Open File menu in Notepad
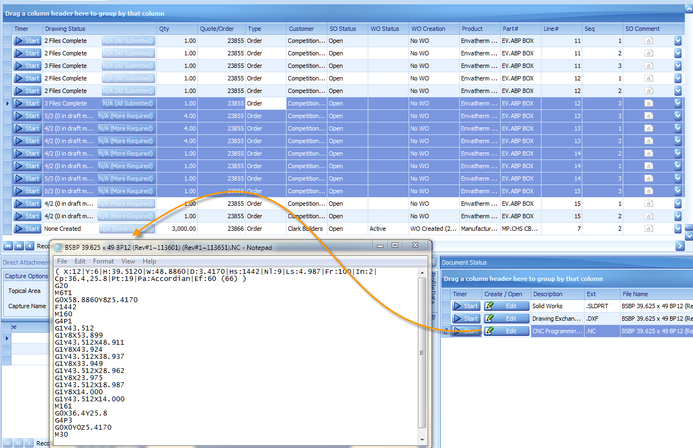 (62, 261)
